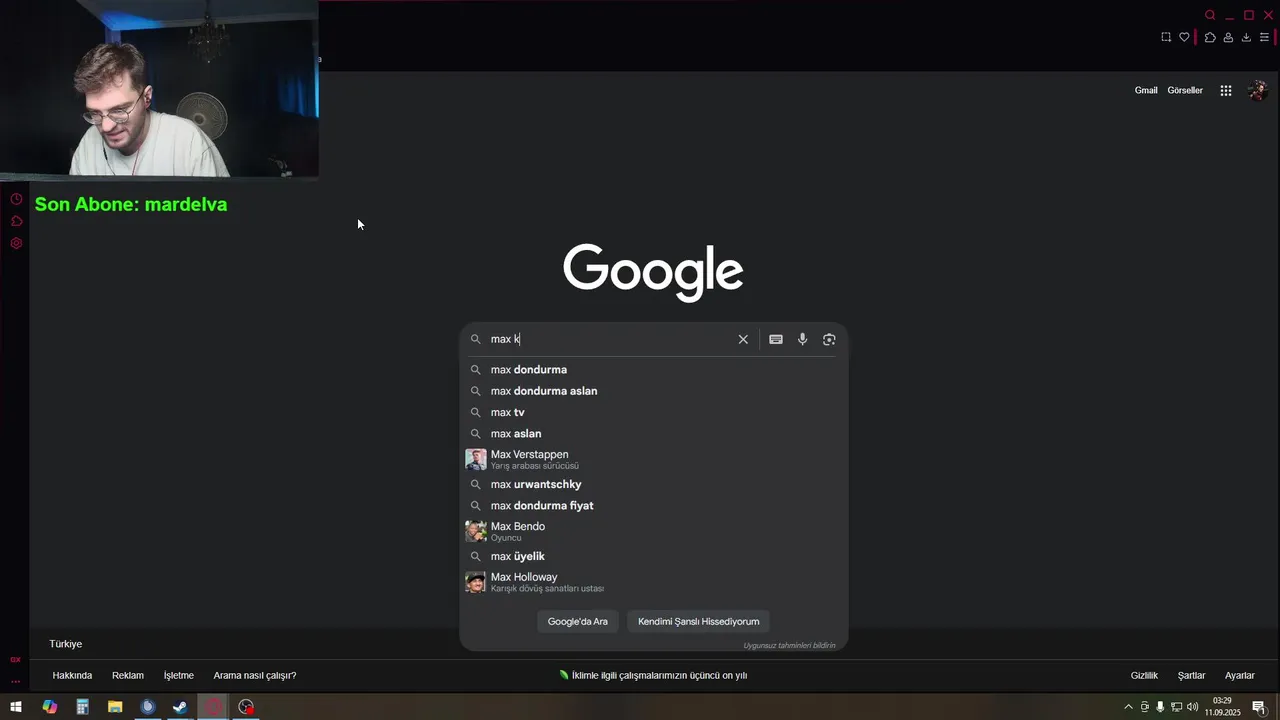
Task: Click Kendimi Şanslı Hissediyorum button
Action: (699, 621)
